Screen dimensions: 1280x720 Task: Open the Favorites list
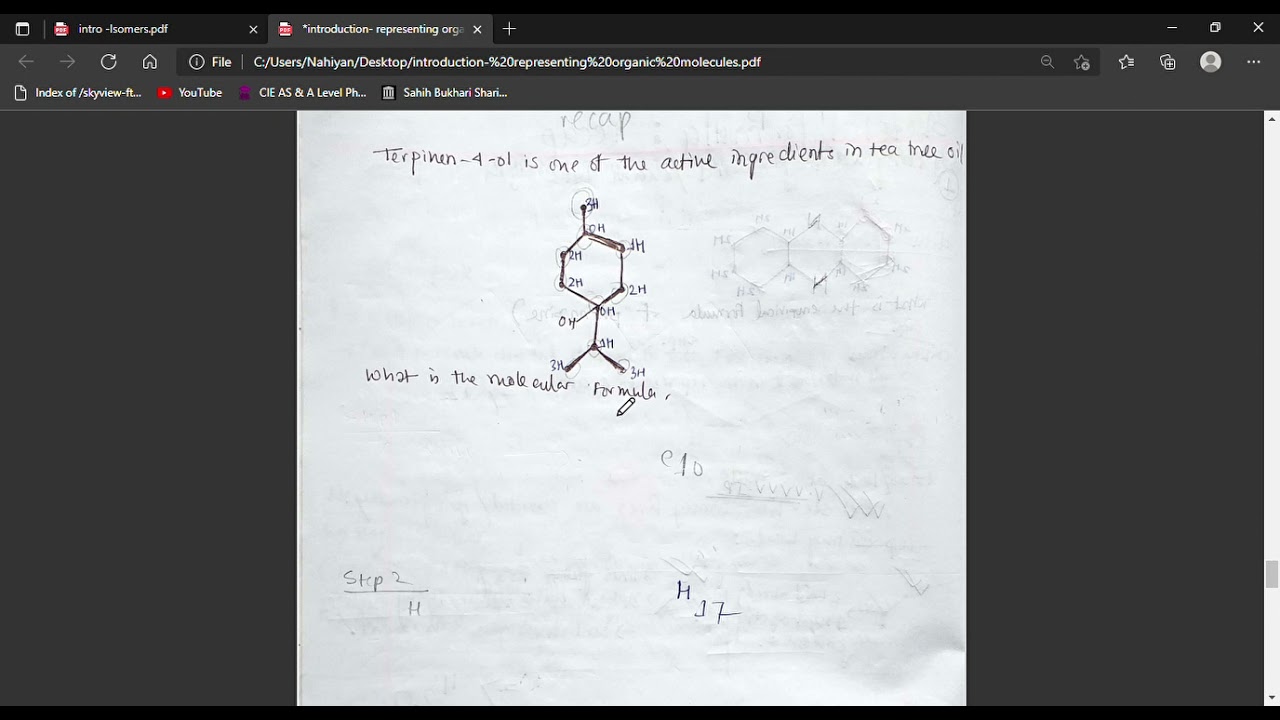[x=1127, y=62]
